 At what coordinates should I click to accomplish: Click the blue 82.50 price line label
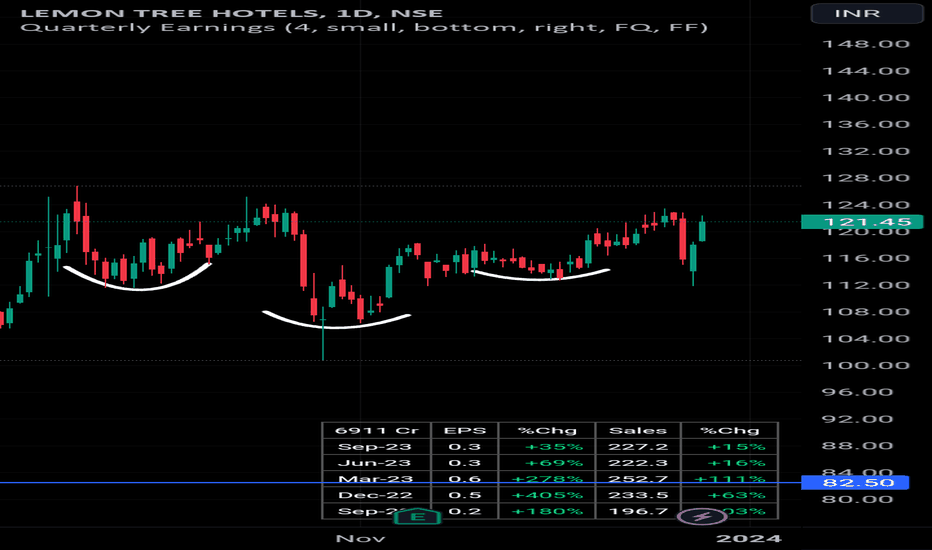pos(855,483)
